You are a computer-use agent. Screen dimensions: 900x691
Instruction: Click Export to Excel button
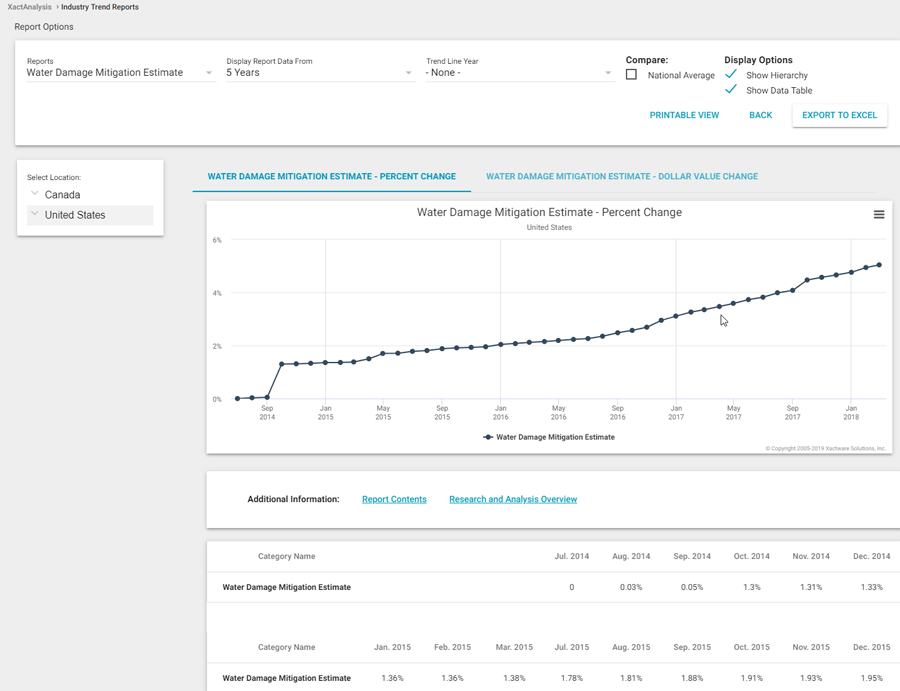[x=839, y=115]
